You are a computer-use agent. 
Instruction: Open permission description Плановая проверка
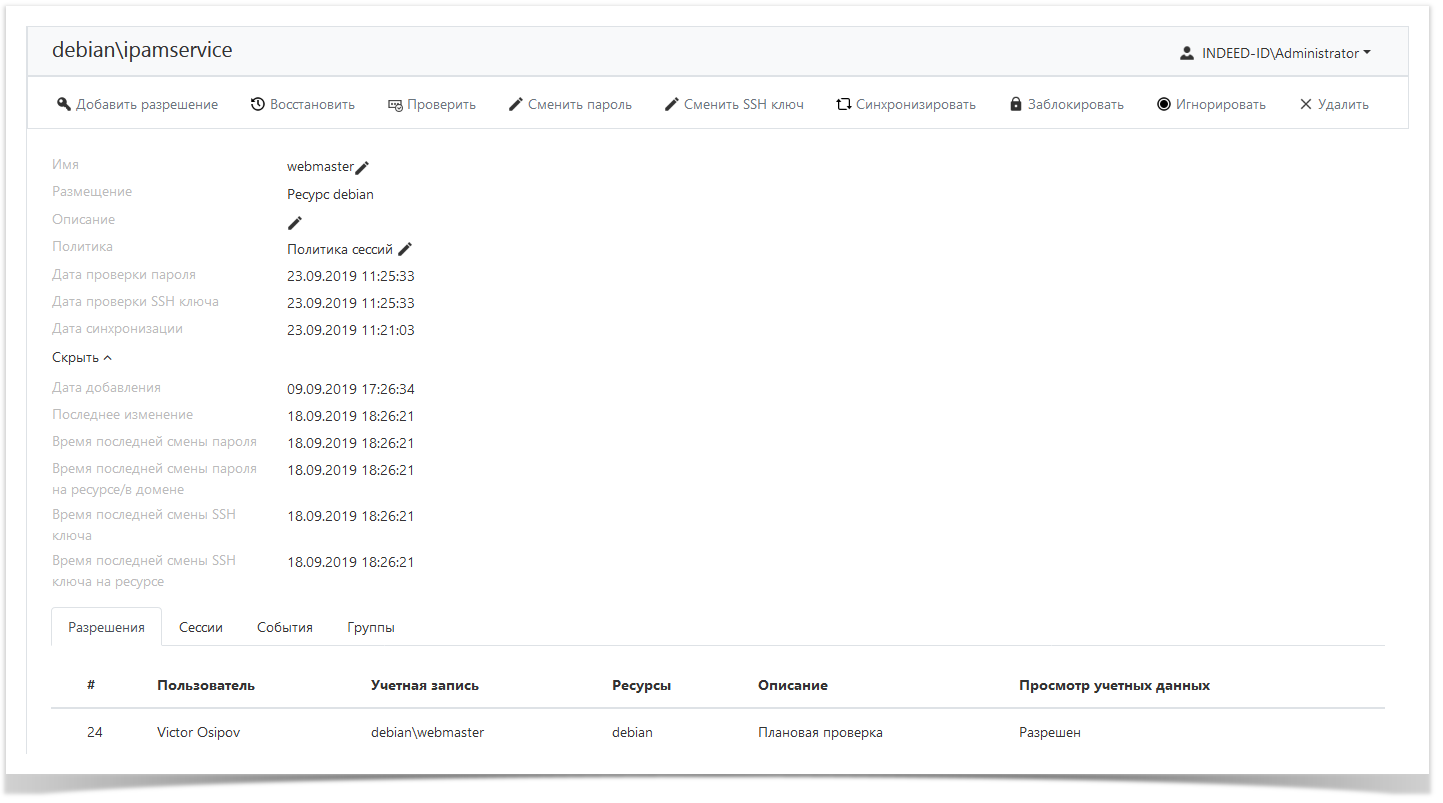click(820, 732)
